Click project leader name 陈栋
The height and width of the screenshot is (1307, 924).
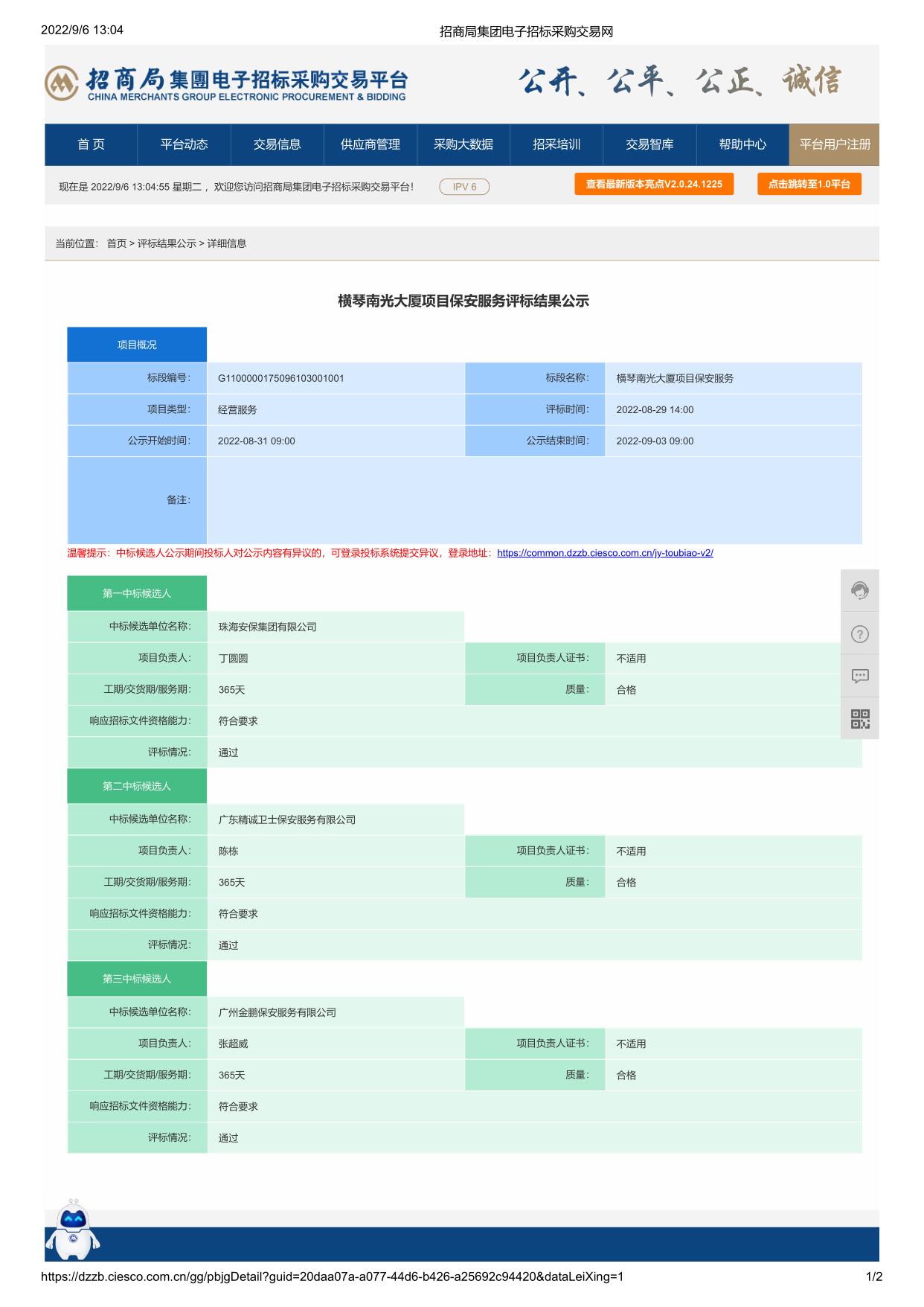pos(228,851)
